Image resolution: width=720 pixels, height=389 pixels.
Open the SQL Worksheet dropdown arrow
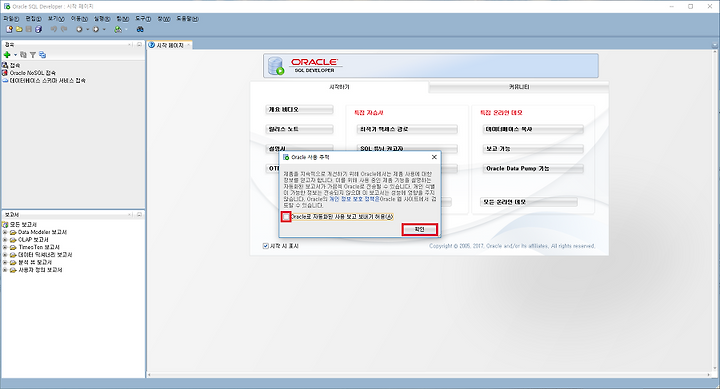126,29
